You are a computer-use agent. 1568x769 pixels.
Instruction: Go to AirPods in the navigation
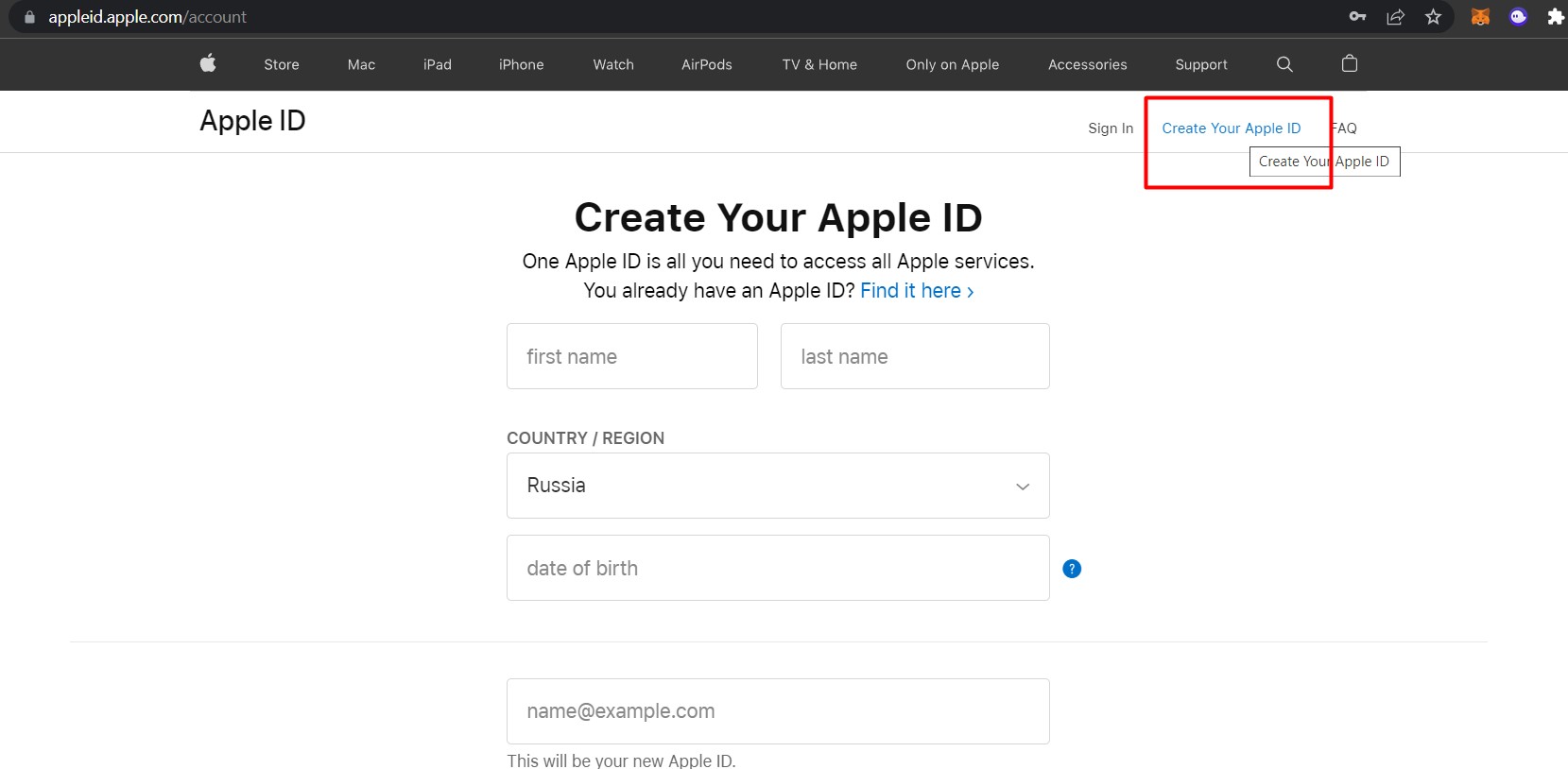point(707,64)
